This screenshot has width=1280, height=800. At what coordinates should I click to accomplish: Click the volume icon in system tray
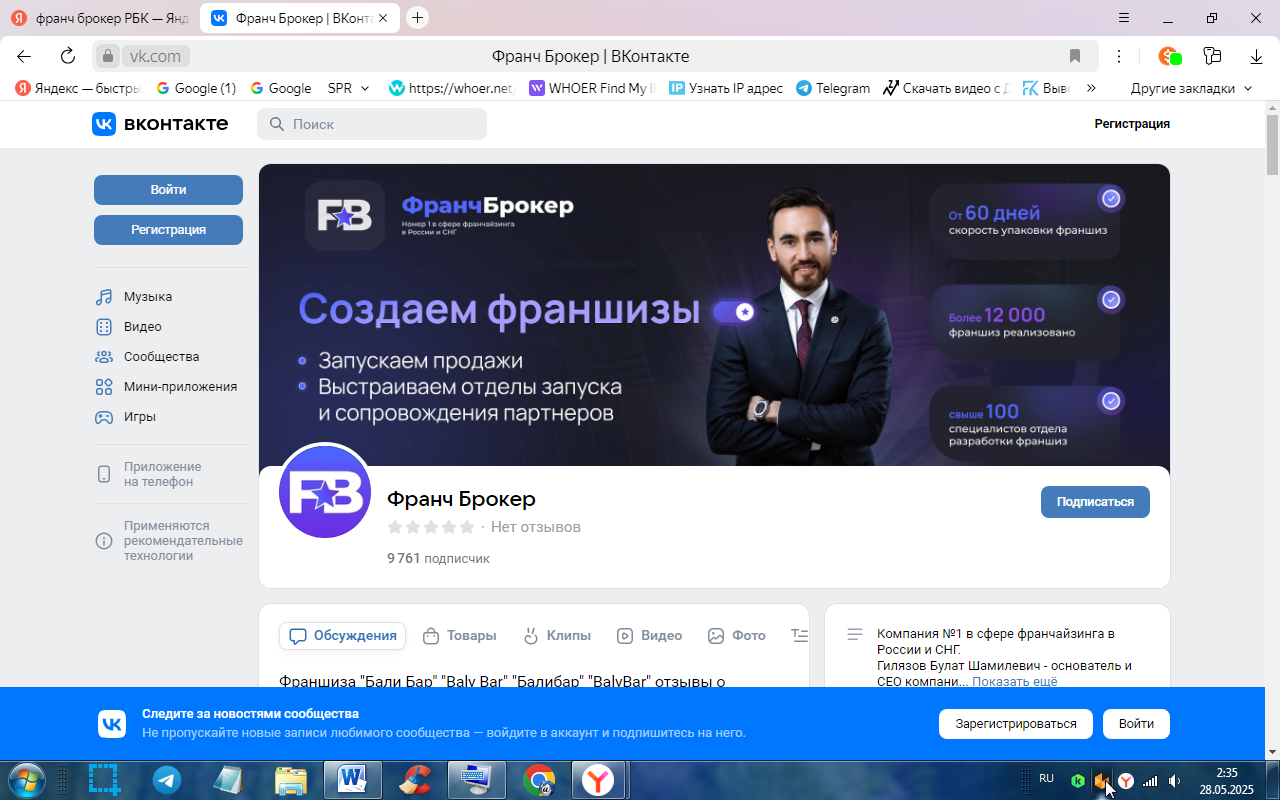1175,780
